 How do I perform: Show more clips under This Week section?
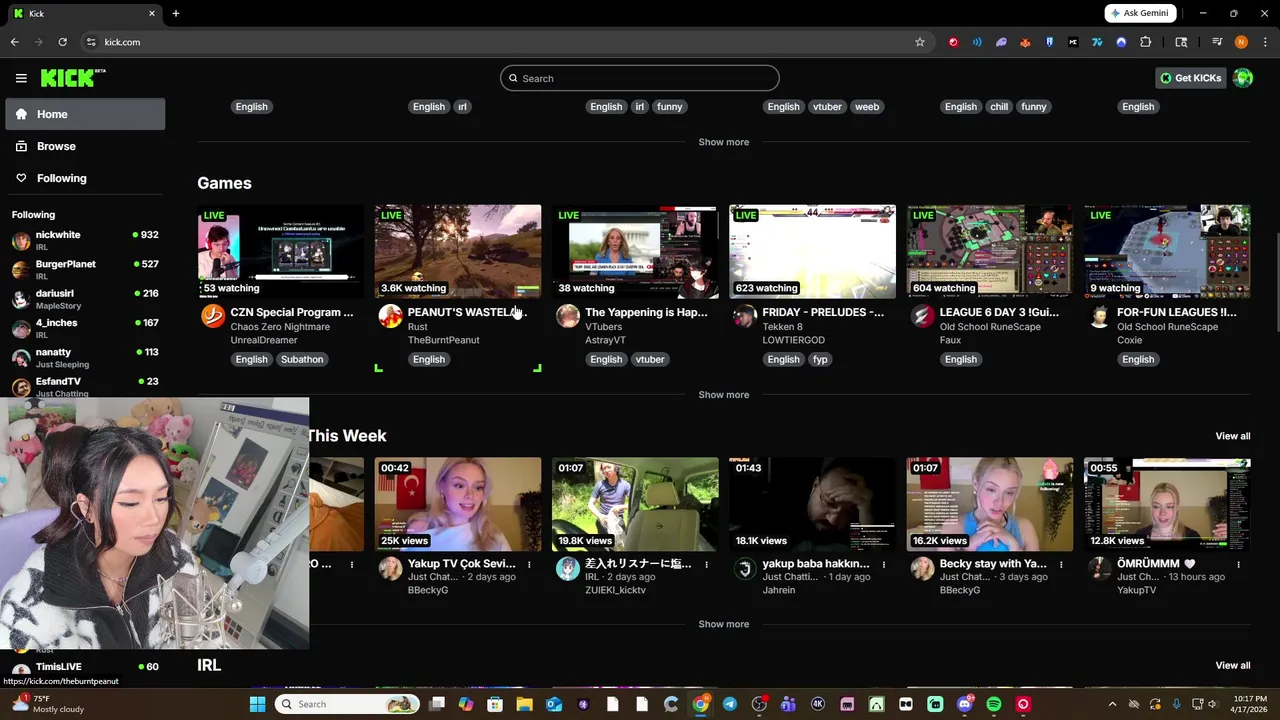(x=724, y=624)
